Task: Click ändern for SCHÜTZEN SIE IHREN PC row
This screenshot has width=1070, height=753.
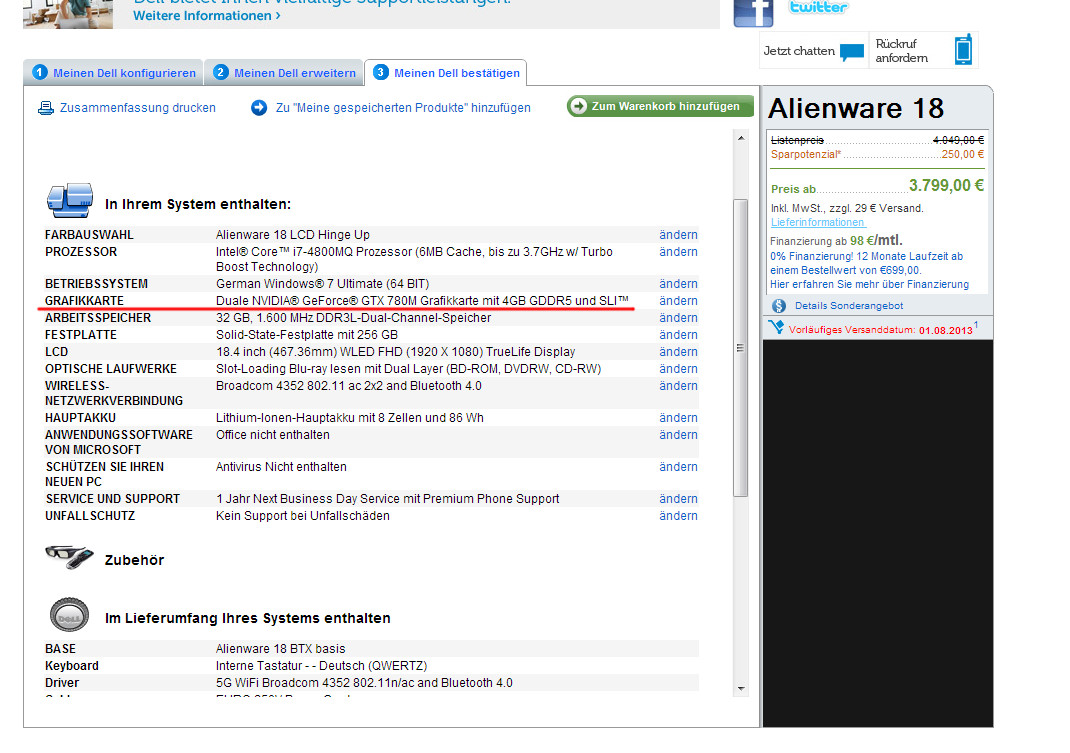Action: click(x=678, y=467)
